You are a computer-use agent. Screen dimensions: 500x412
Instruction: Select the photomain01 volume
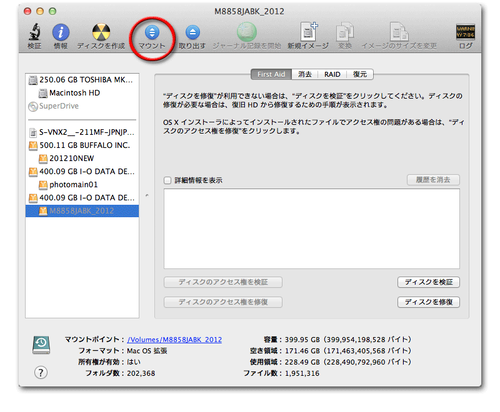[x=82, y=184]
